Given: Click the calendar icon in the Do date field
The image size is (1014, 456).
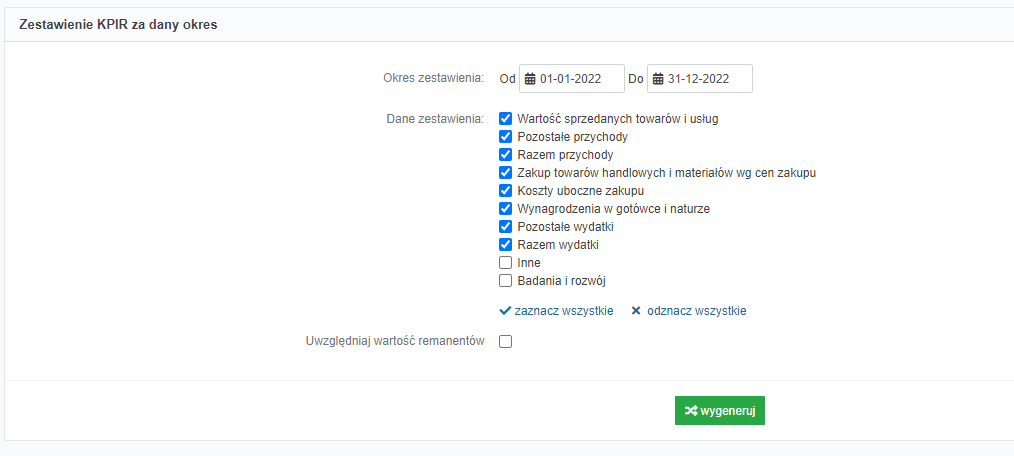Looking at the screenshot, I should pyautogui.click(x=658, y=79).
